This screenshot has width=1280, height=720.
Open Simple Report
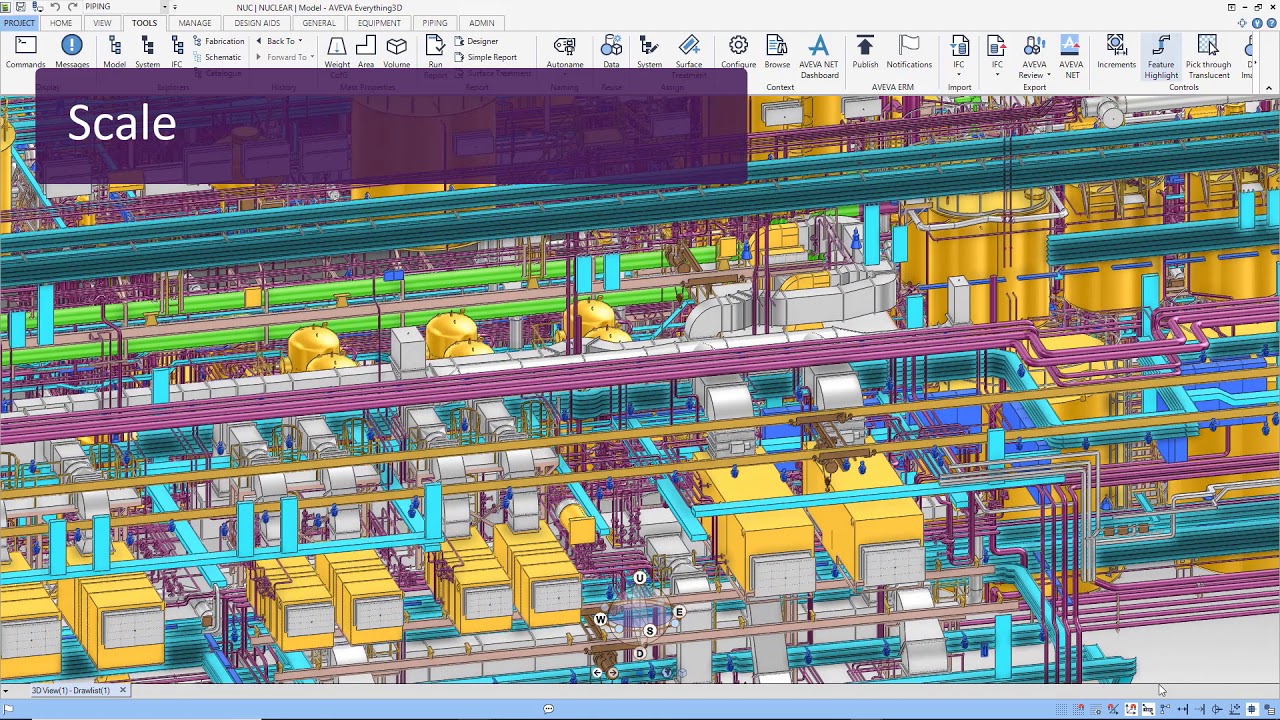point(485,57)
